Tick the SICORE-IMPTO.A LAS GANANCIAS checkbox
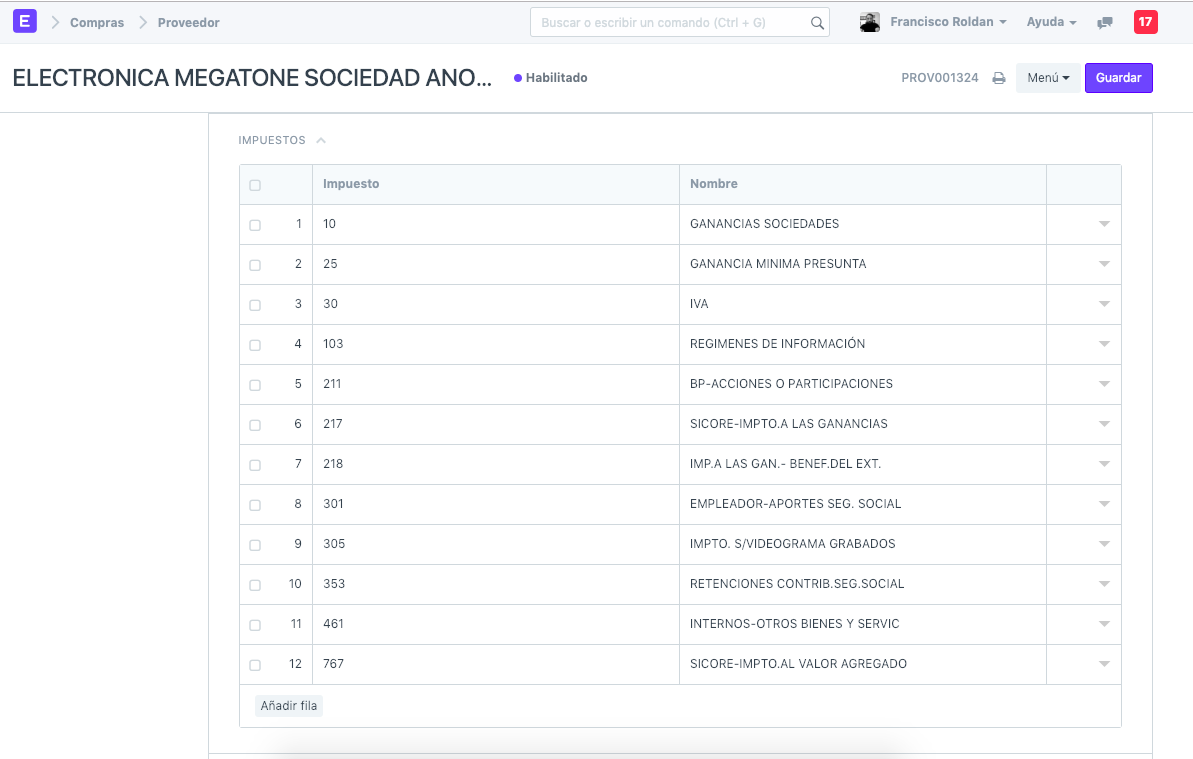The height and width of the screenshot is (759, 1193). tap(255, 425)
